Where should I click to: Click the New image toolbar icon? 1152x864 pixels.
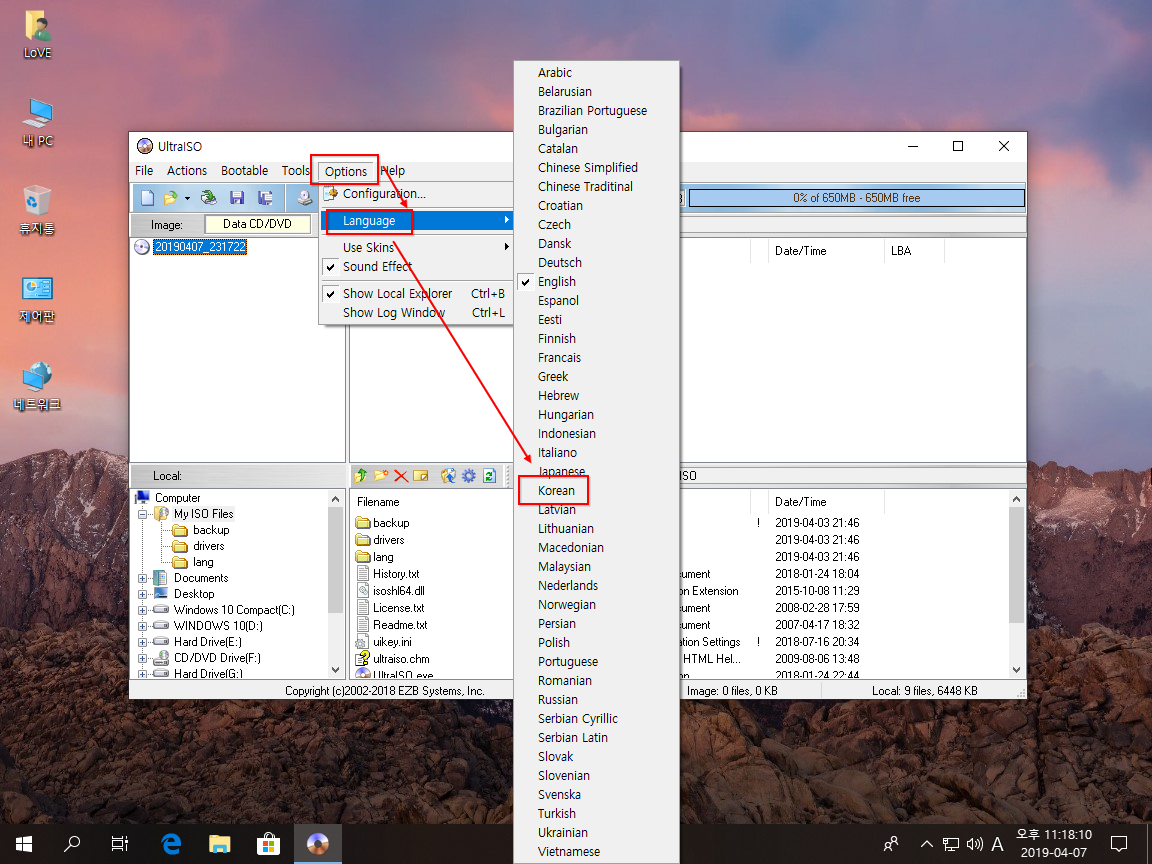click(x=148, y=198)
